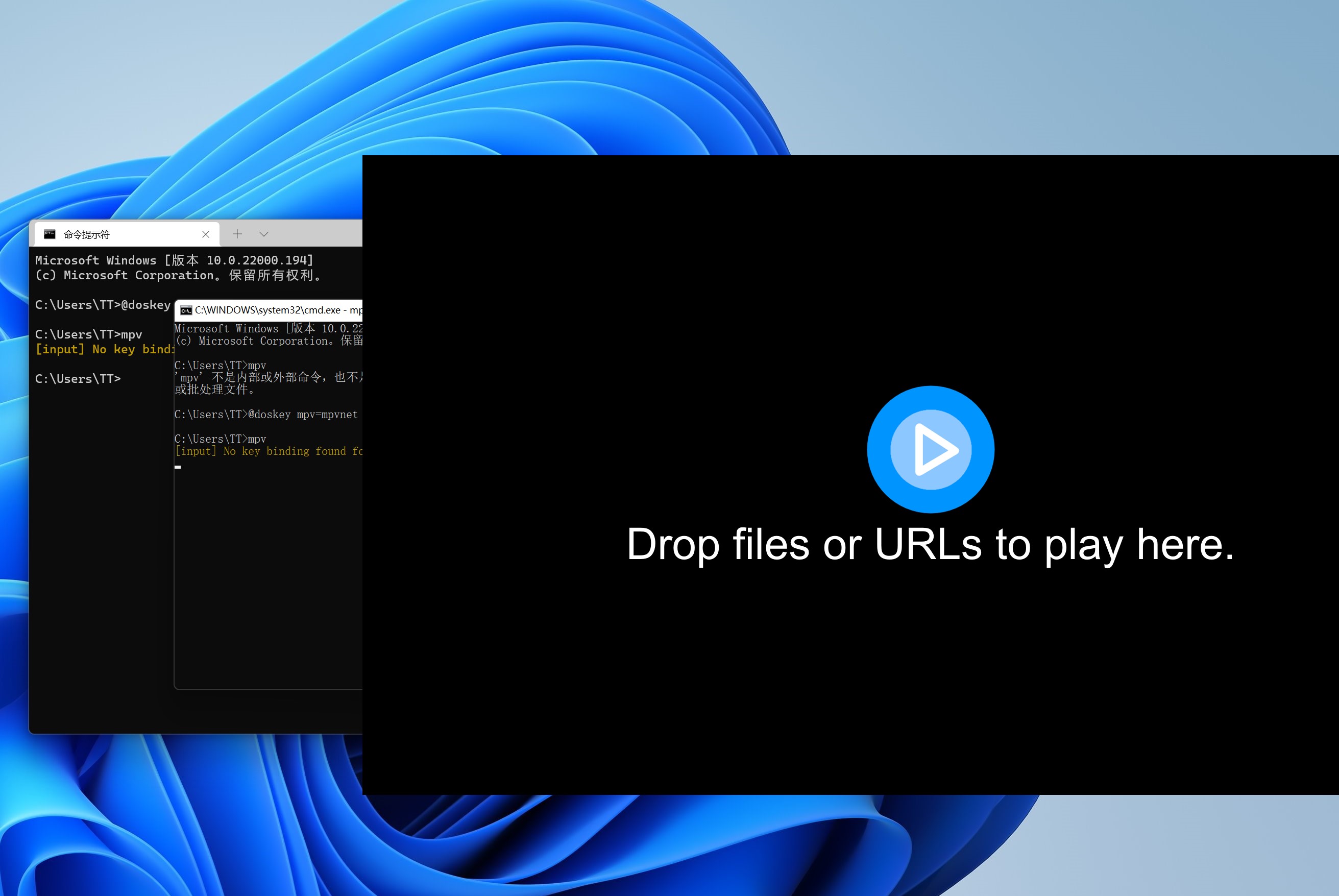
Task: Expand the Terminal profile dropdown chevron
Action: coord(263,234)
